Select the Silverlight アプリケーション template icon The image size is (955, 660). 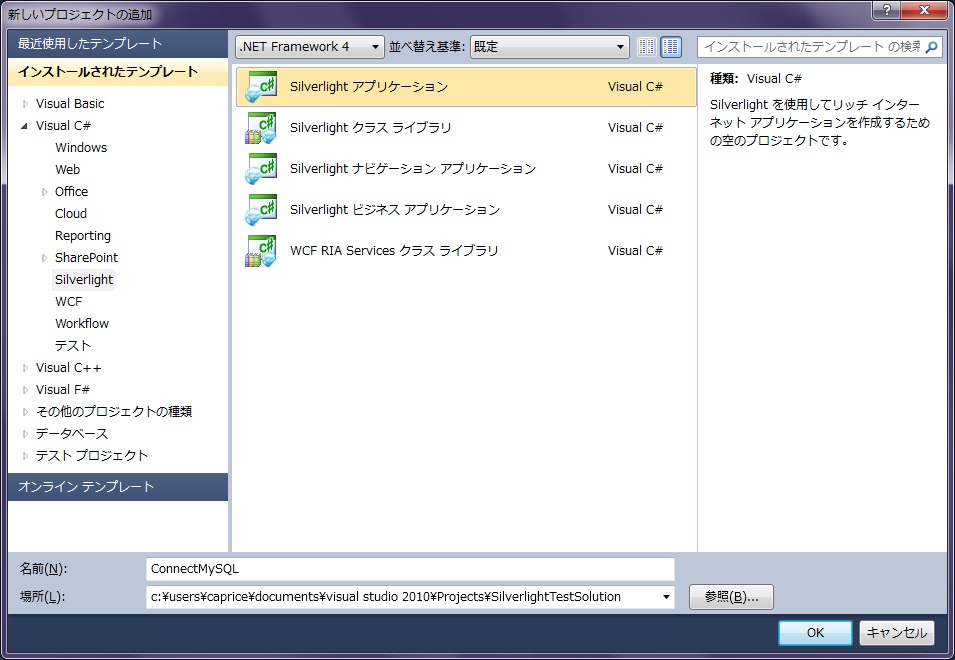[x=261, y=87]
